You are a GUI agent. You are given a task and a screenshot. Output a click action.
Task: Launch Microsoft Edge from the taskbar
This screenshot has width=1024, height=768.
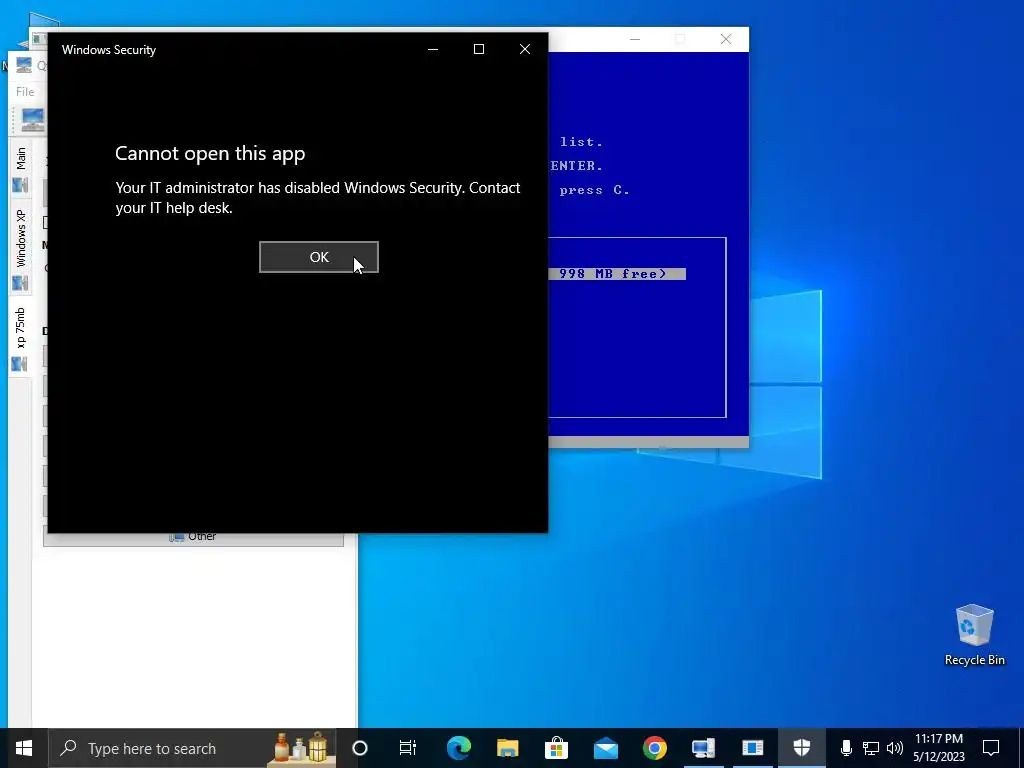458,748
